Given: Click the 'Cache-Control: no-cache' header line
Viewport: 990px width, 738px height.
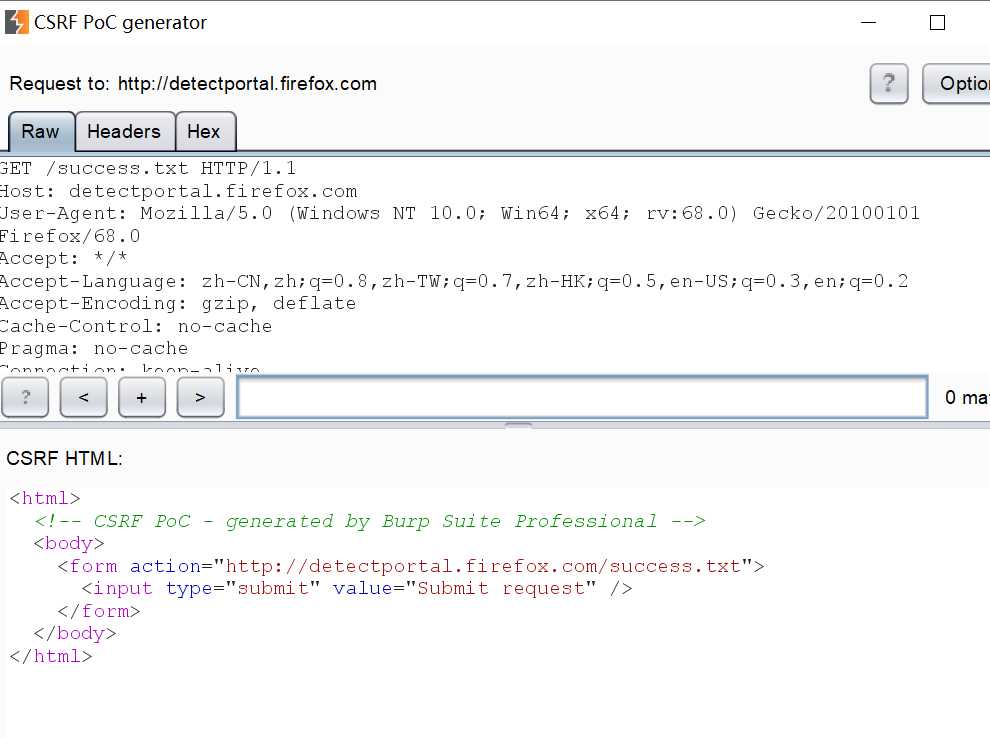Looking at the screenshot, I should (x=136, y=326).
